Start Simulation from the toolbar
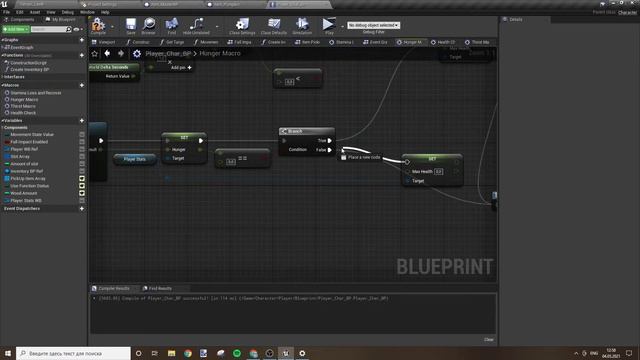The height and width of the screenshot is (360, 640). [x=302, y=25]
